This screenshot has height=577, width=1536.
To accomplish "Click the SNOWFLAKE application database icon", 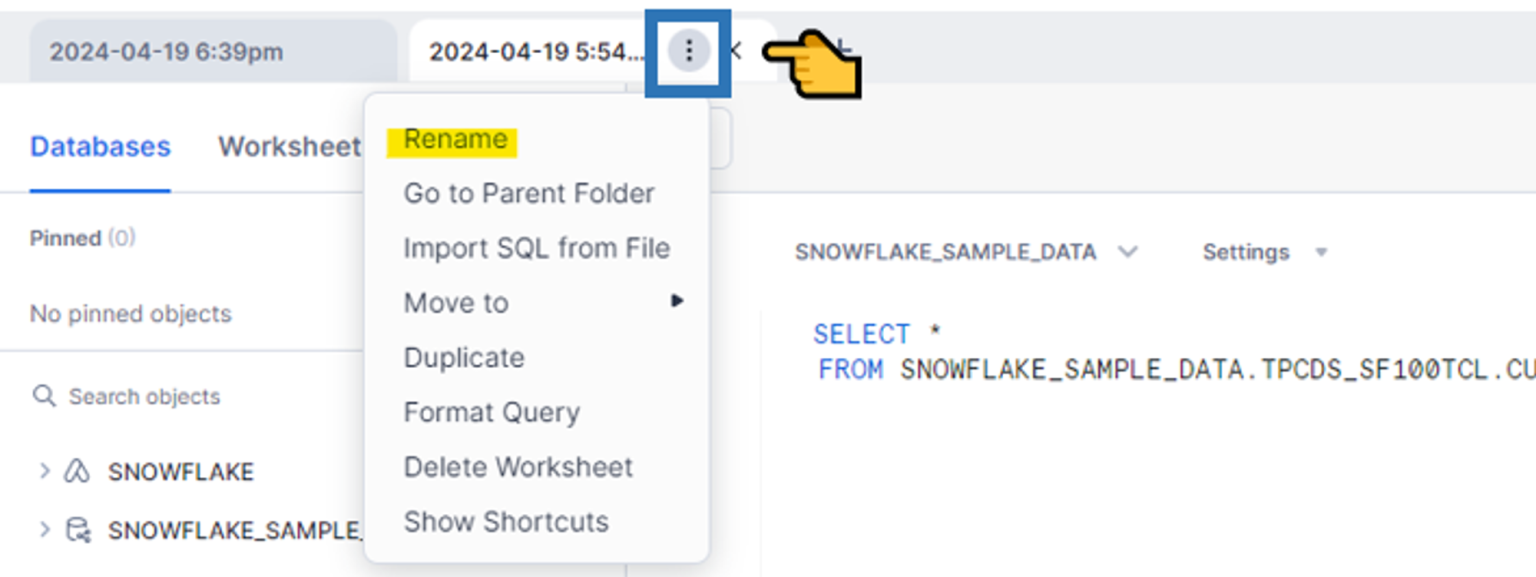I will [76, 471].
